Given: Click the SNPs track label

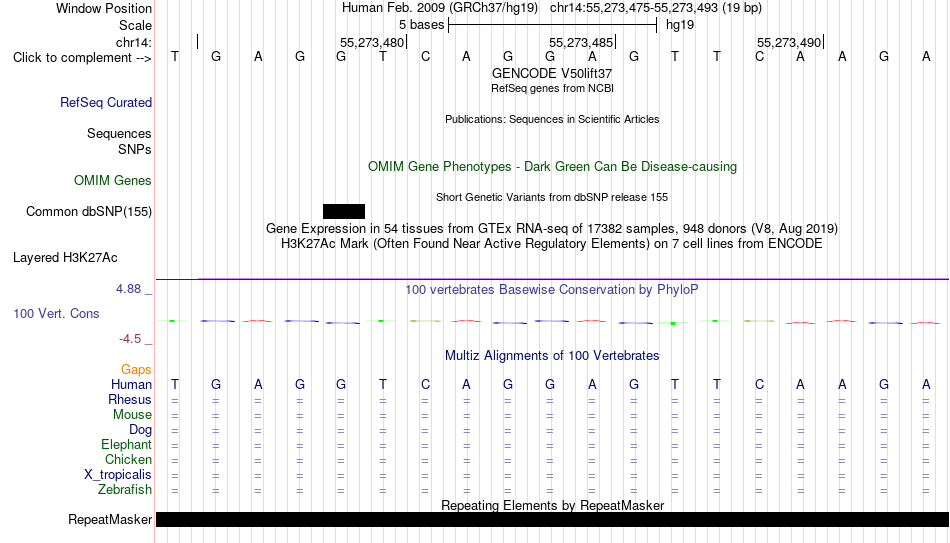Looking at the screenshot, I should tap(135, 149).
